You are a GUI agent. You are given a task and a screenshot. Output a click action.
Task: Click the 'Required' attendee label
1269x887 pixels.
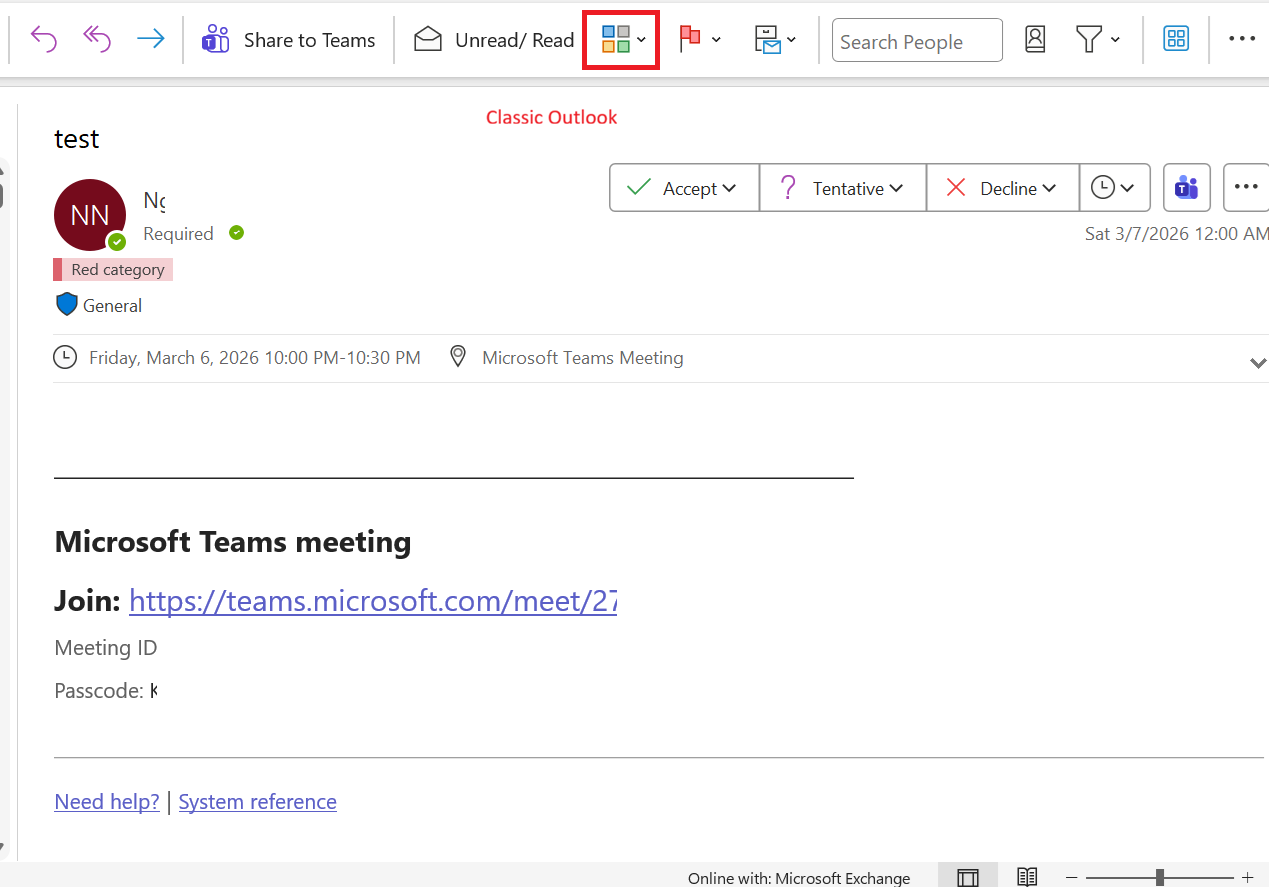click(178, 234)
